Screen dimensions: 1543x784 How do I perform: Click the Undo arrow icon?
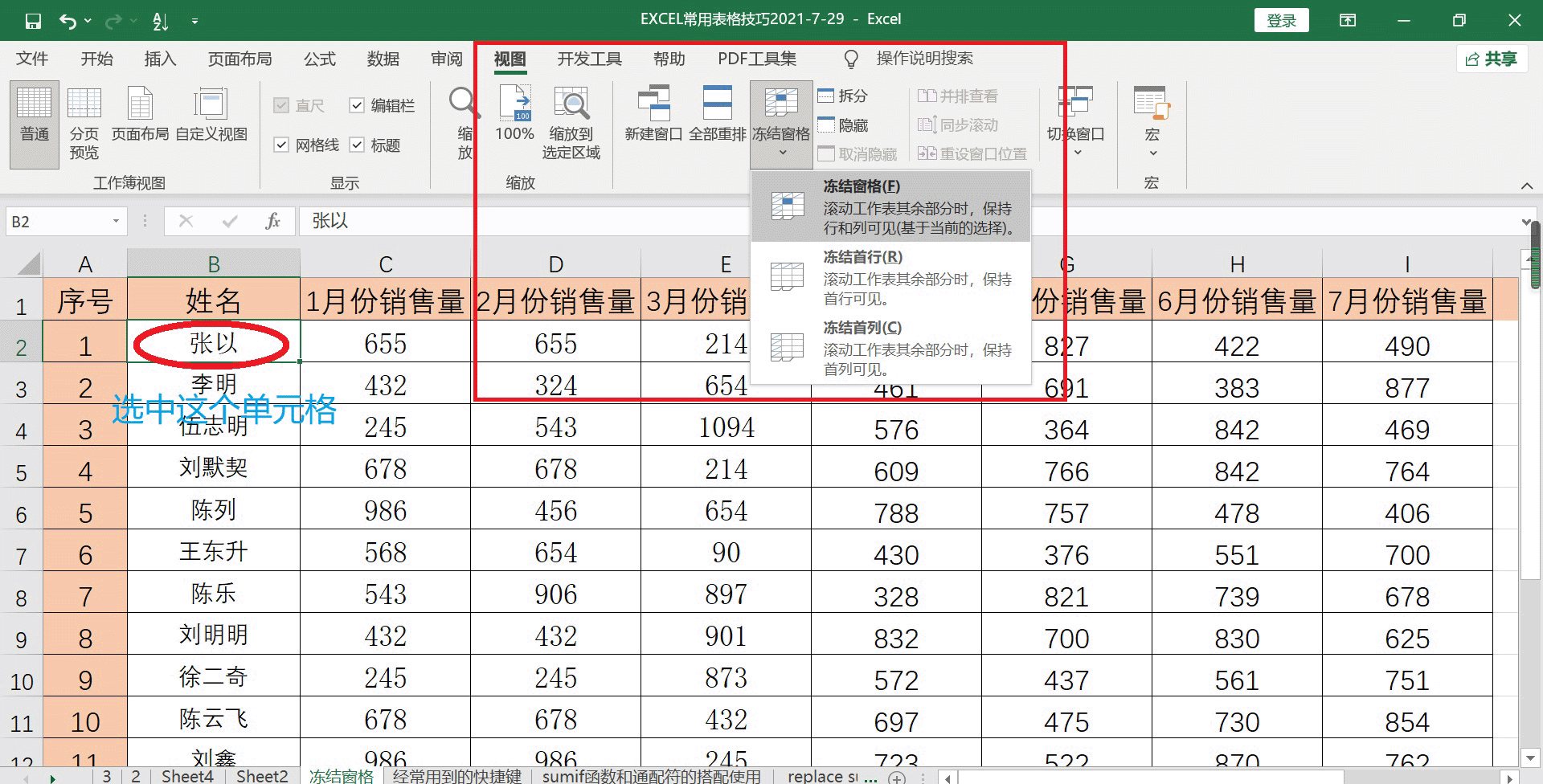point(68,21)
